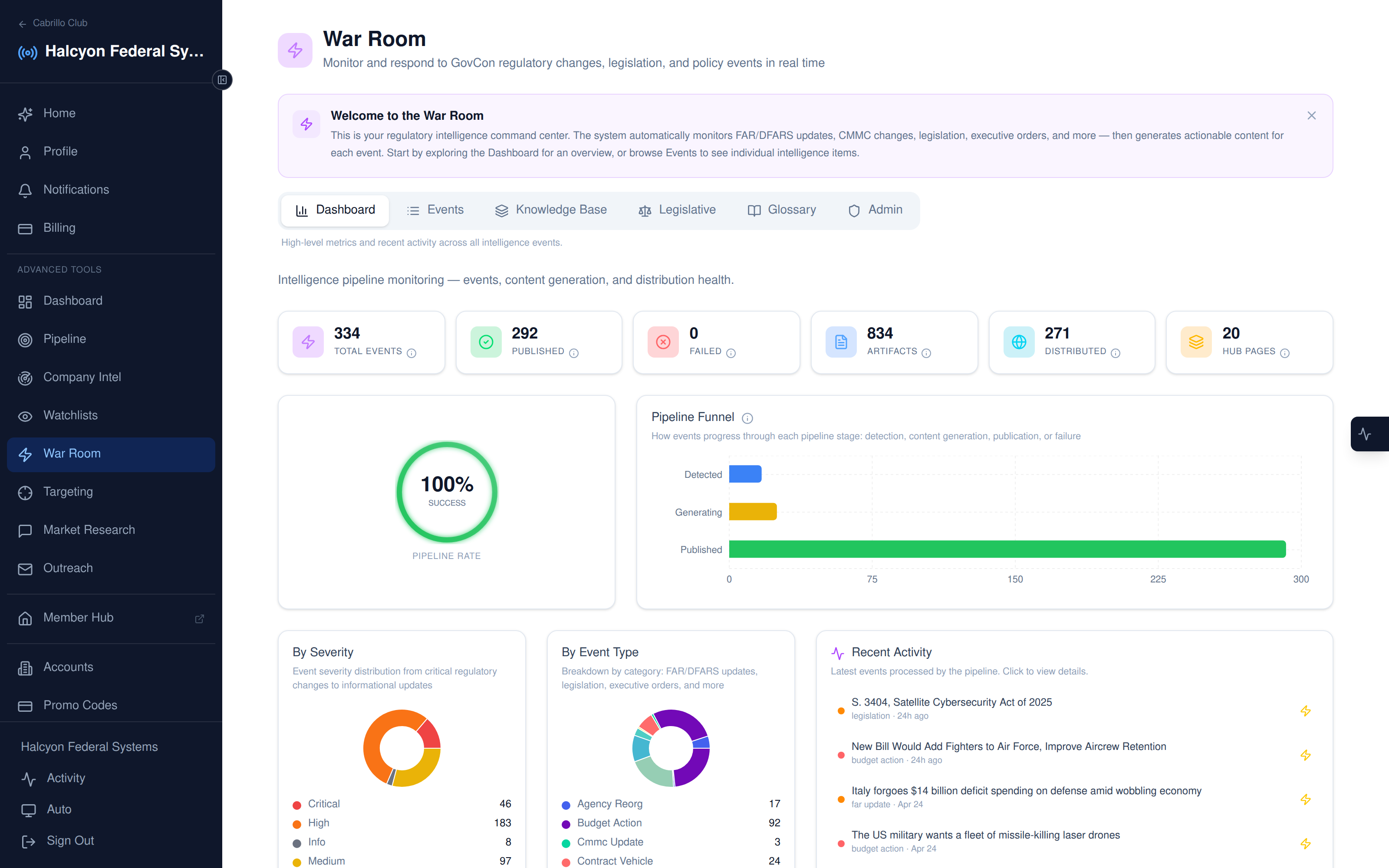Click lightning icon for S. 3404 activity
Viewport: 1389px width, 868px height.
coord(1305,711)
